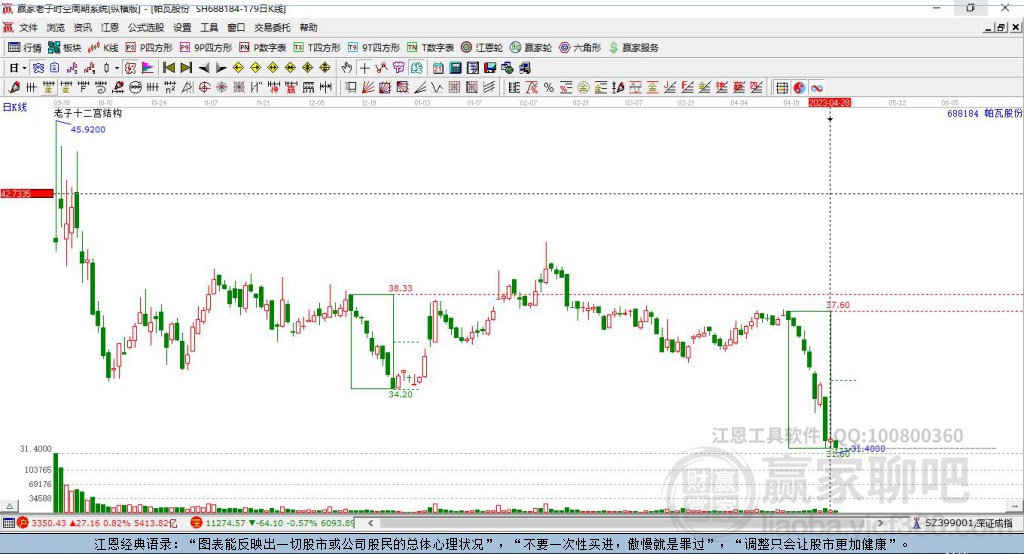Click the blue truck icon
The image size is (1024, 554).
[x=524, y=68]
